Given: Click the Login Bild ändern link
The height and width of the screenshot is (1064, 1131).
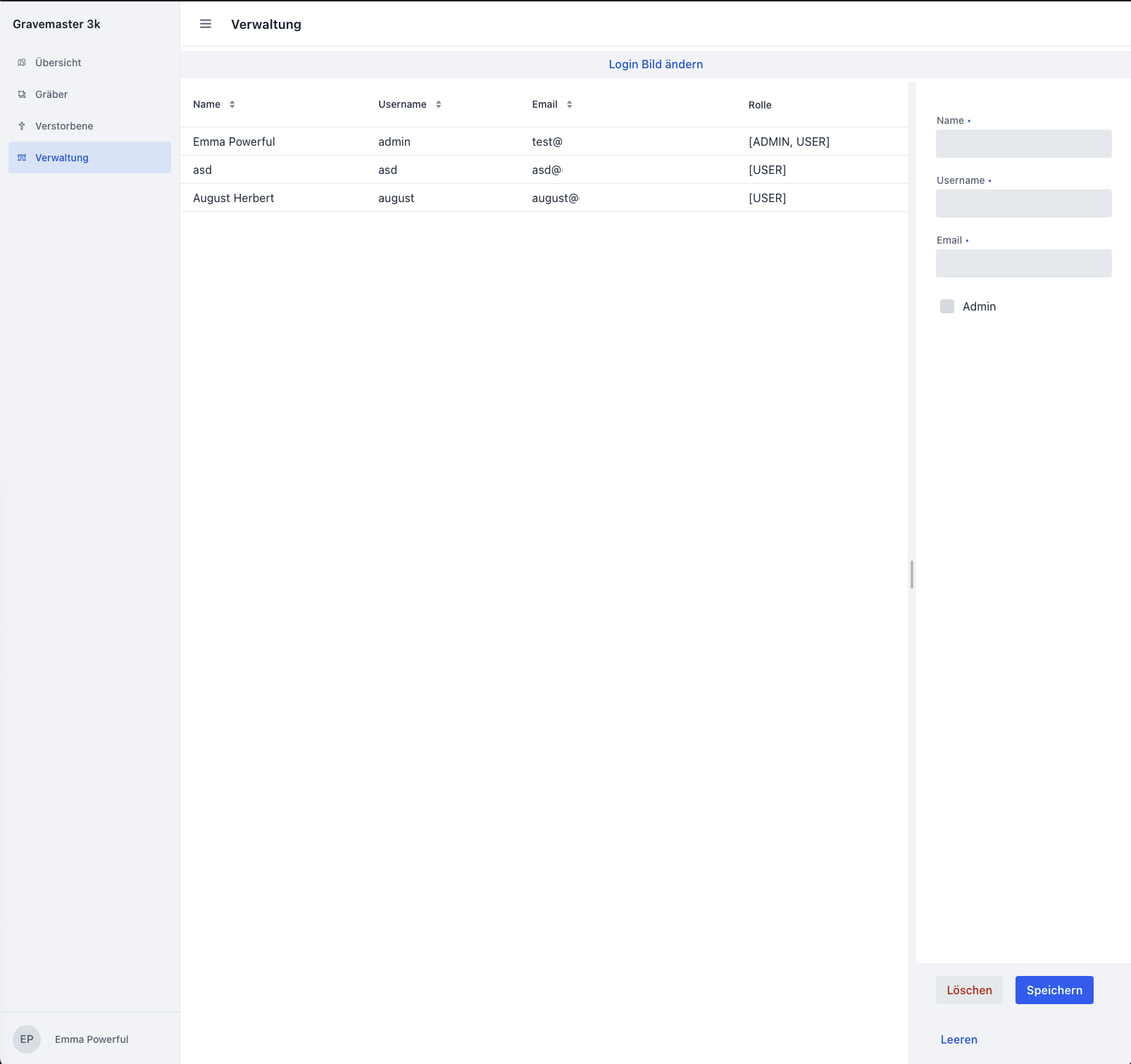Looking at the screenshot, I should coord(656,64).
